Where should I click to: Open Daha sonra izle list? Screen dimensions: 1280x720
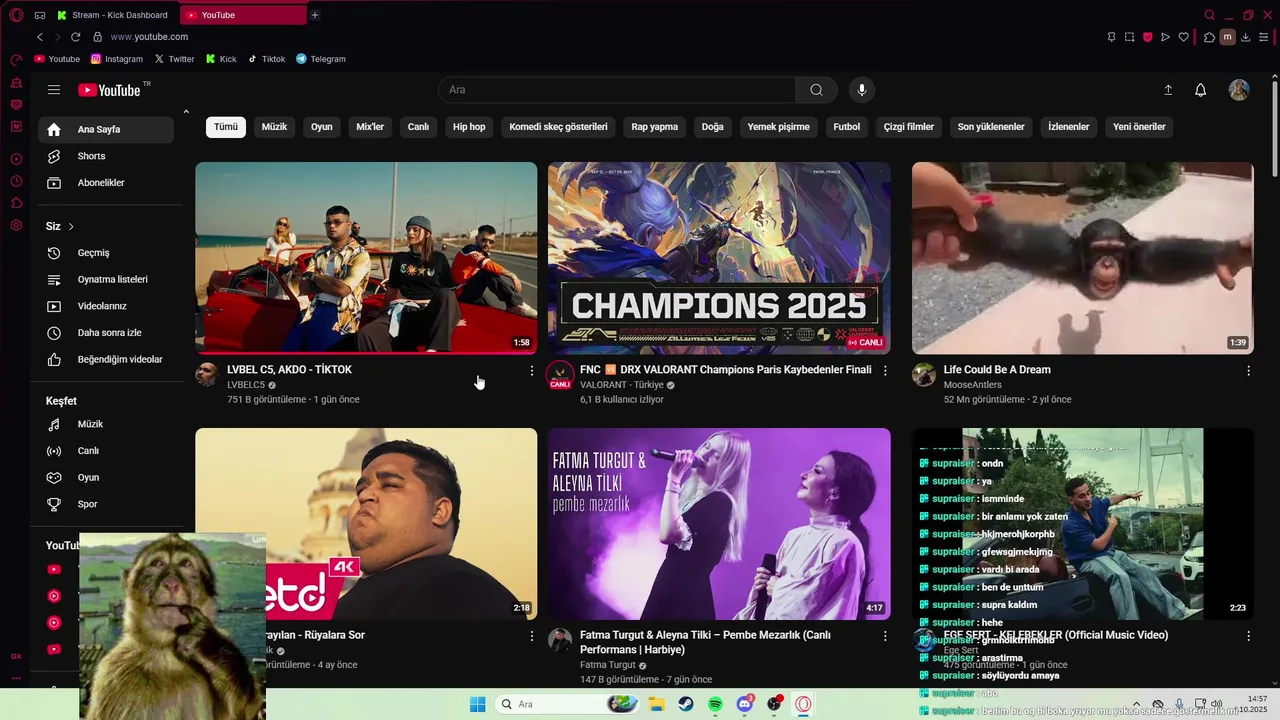(106, 333)
